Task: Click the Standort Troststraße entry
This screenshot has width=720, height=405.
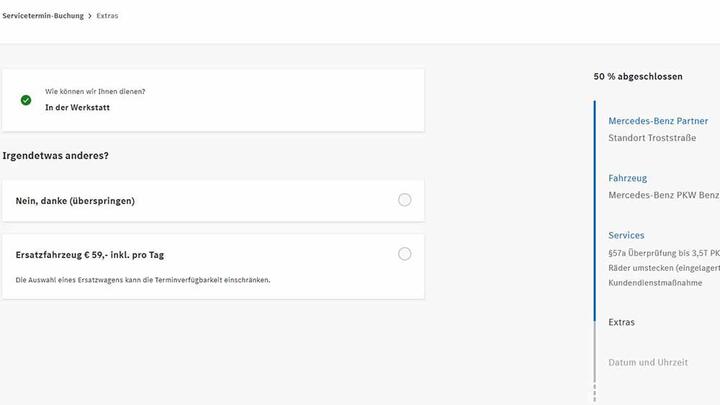Action: (x=652, y=138)
